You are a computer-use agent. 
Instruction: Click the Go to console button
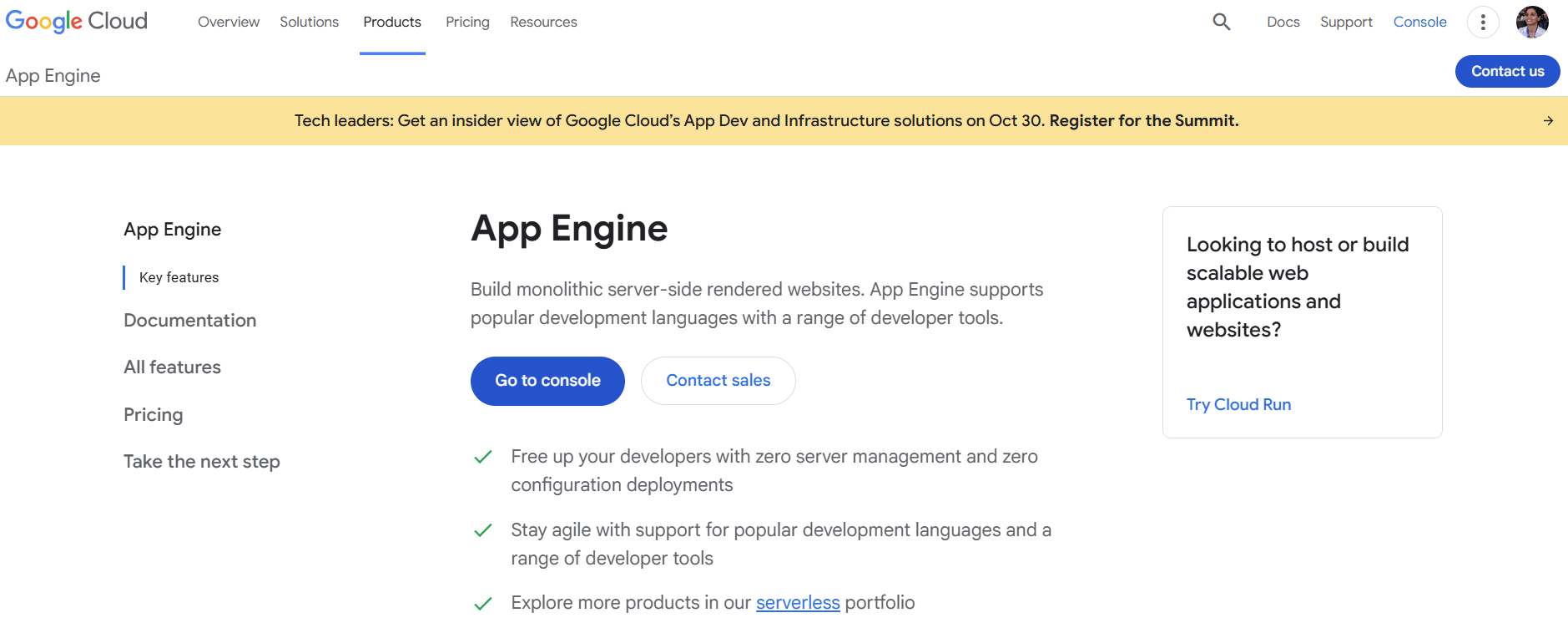547,381
